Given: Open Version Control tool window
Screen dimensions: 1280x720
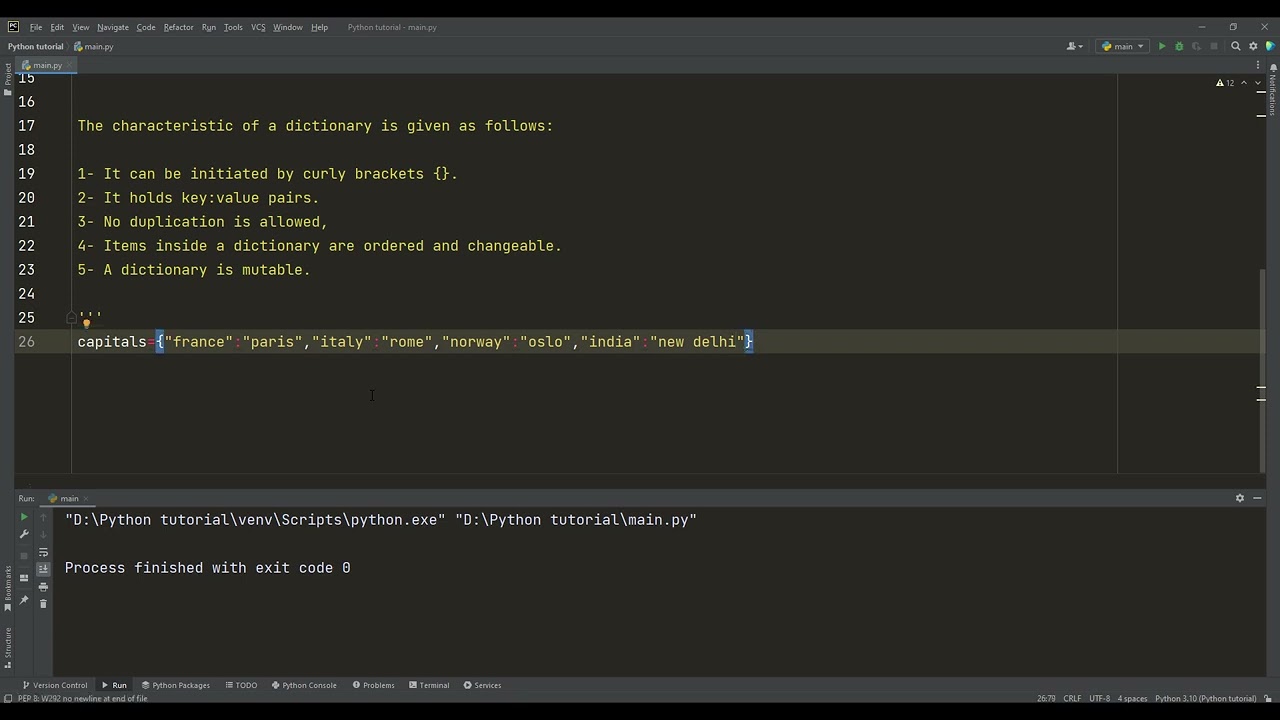Looking at the screenshot, I should (x=55, y=685).
